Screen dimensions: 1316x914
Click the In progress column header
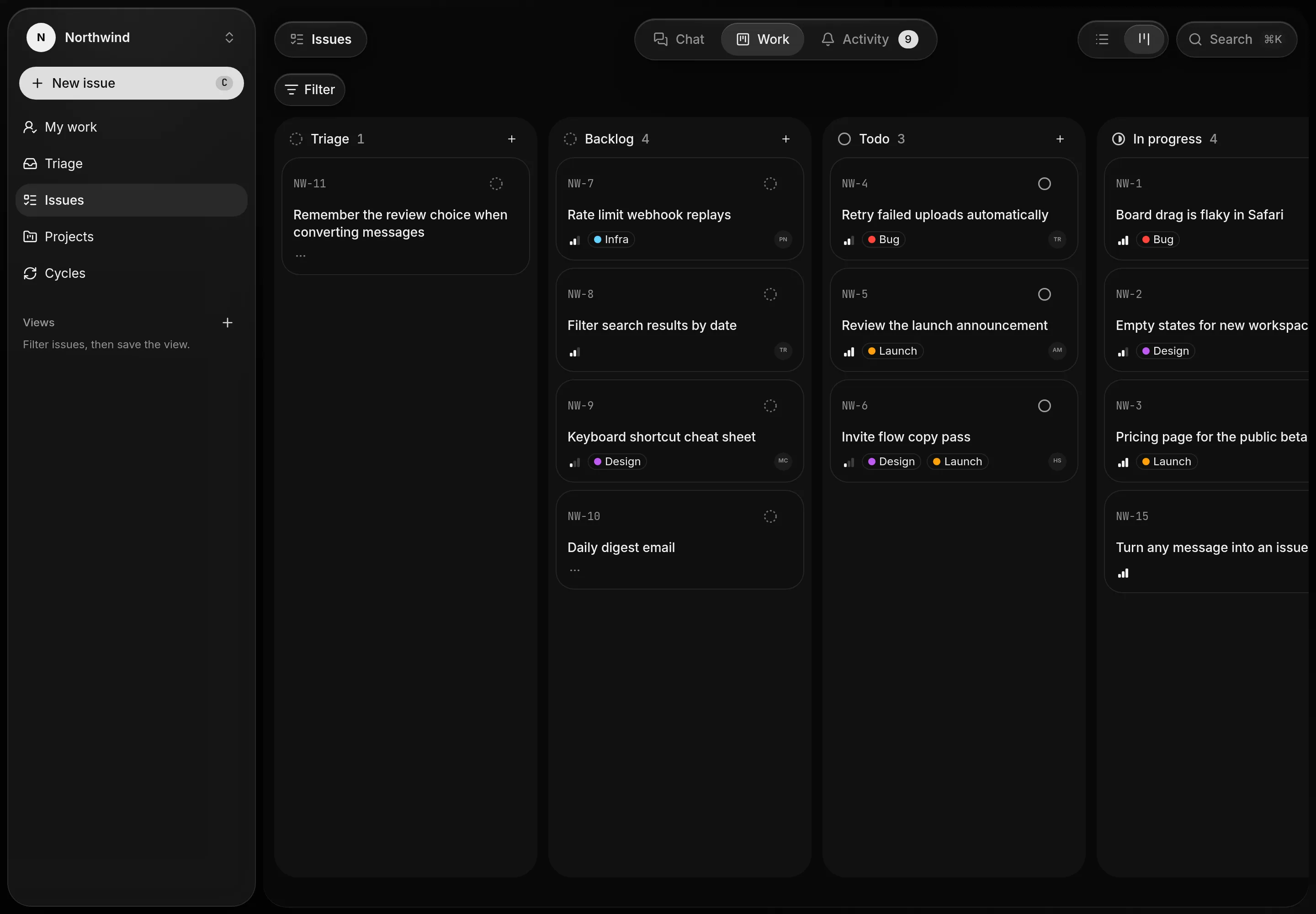click(x=1165, y=138)
